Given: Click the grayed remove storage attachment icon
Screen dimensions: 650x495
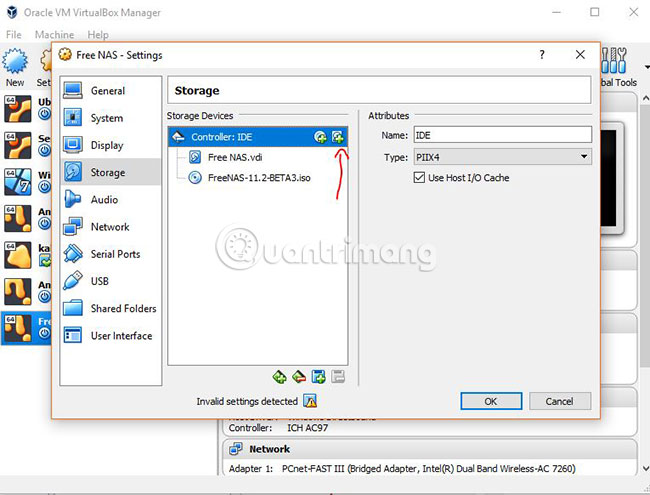Looking at the screenshot, I should click(338, 377).
